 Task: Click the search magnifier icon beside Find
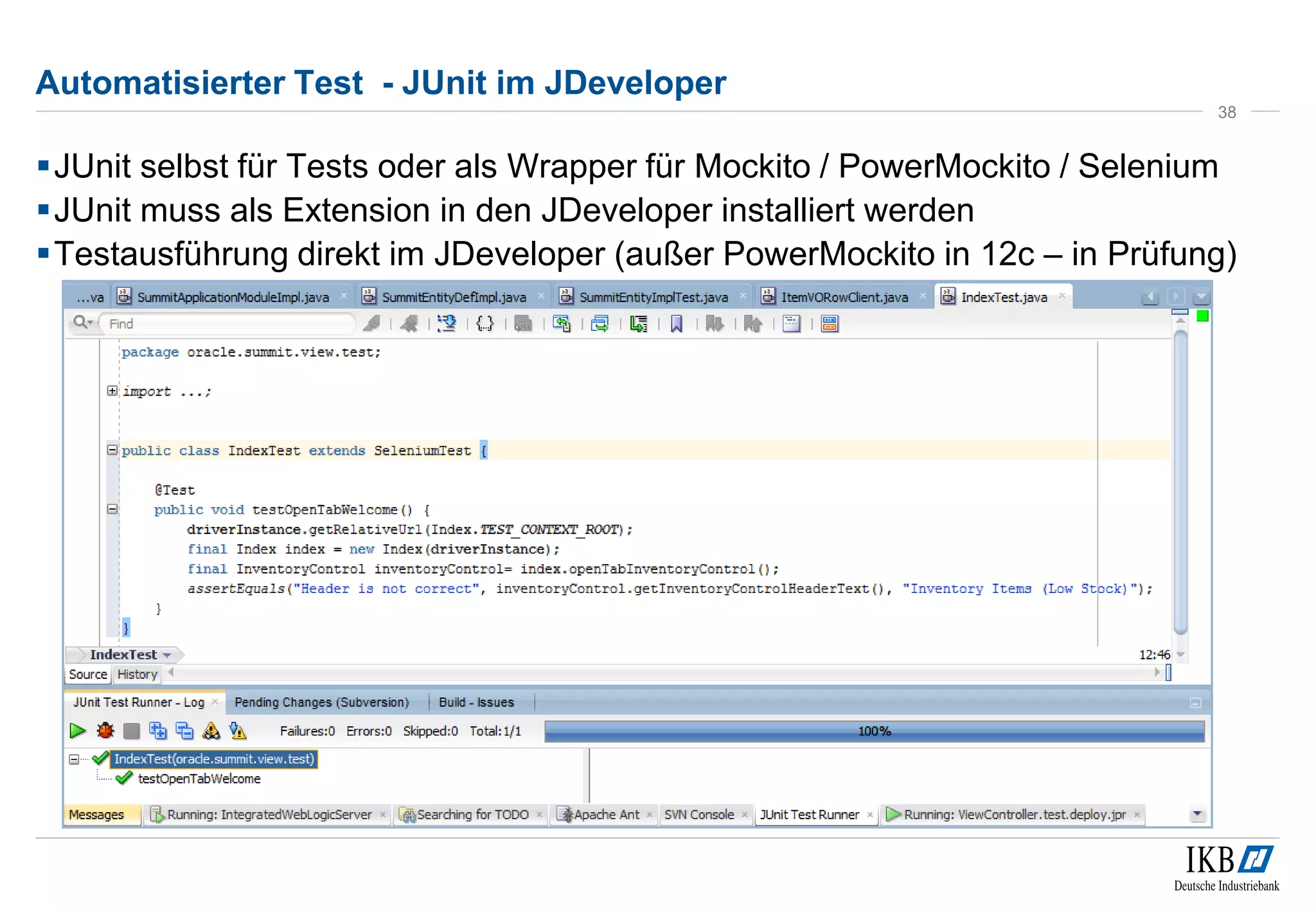83,323
